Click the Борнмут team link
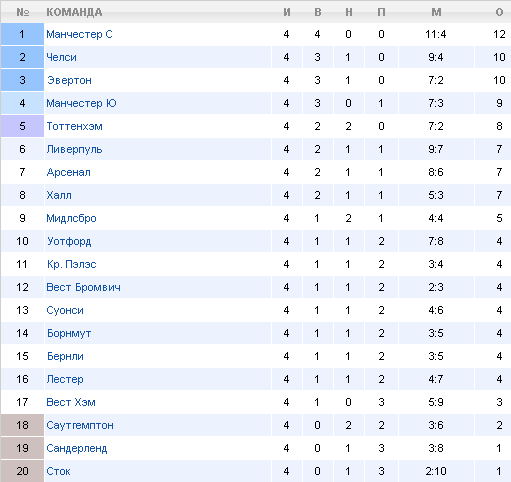This screenshot has width=511, height=482. click(x=69, y=333)
